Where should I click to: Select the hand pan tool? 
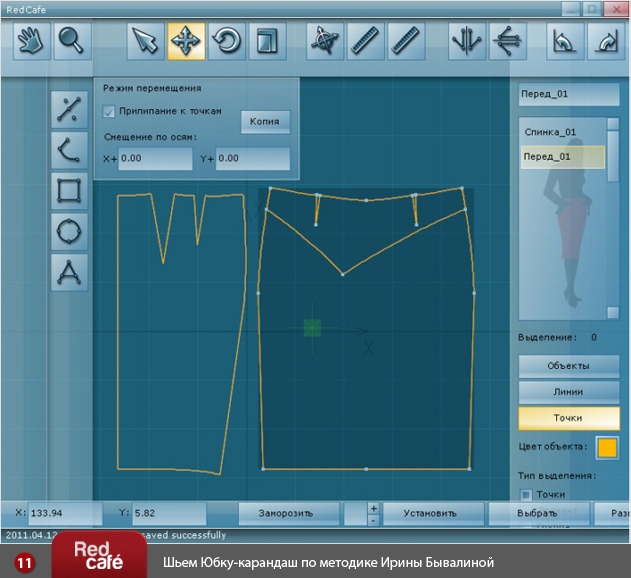(32, 41)
